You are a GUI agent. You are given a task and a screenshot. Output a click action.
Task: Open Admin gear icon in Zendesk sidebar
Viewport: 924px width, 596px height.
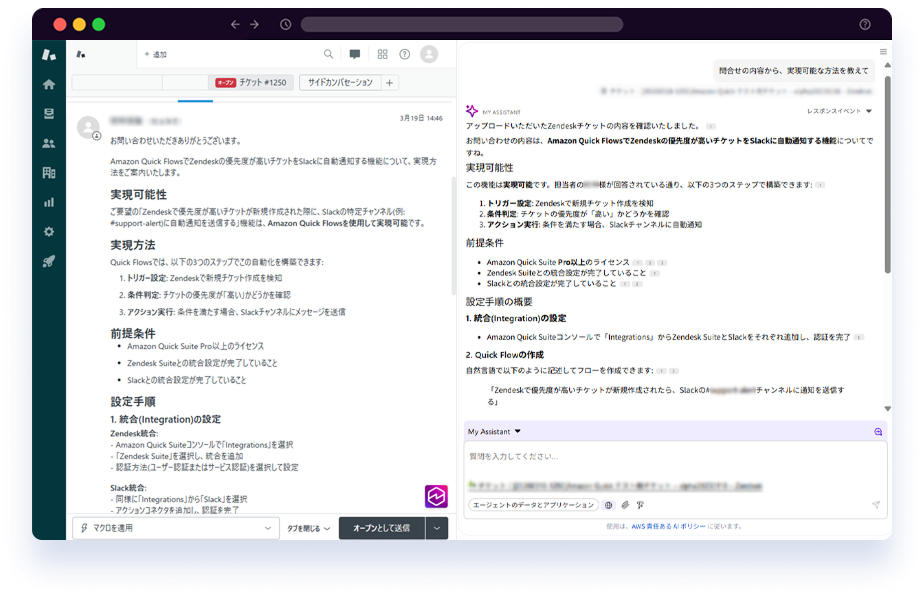pos(48,231)
